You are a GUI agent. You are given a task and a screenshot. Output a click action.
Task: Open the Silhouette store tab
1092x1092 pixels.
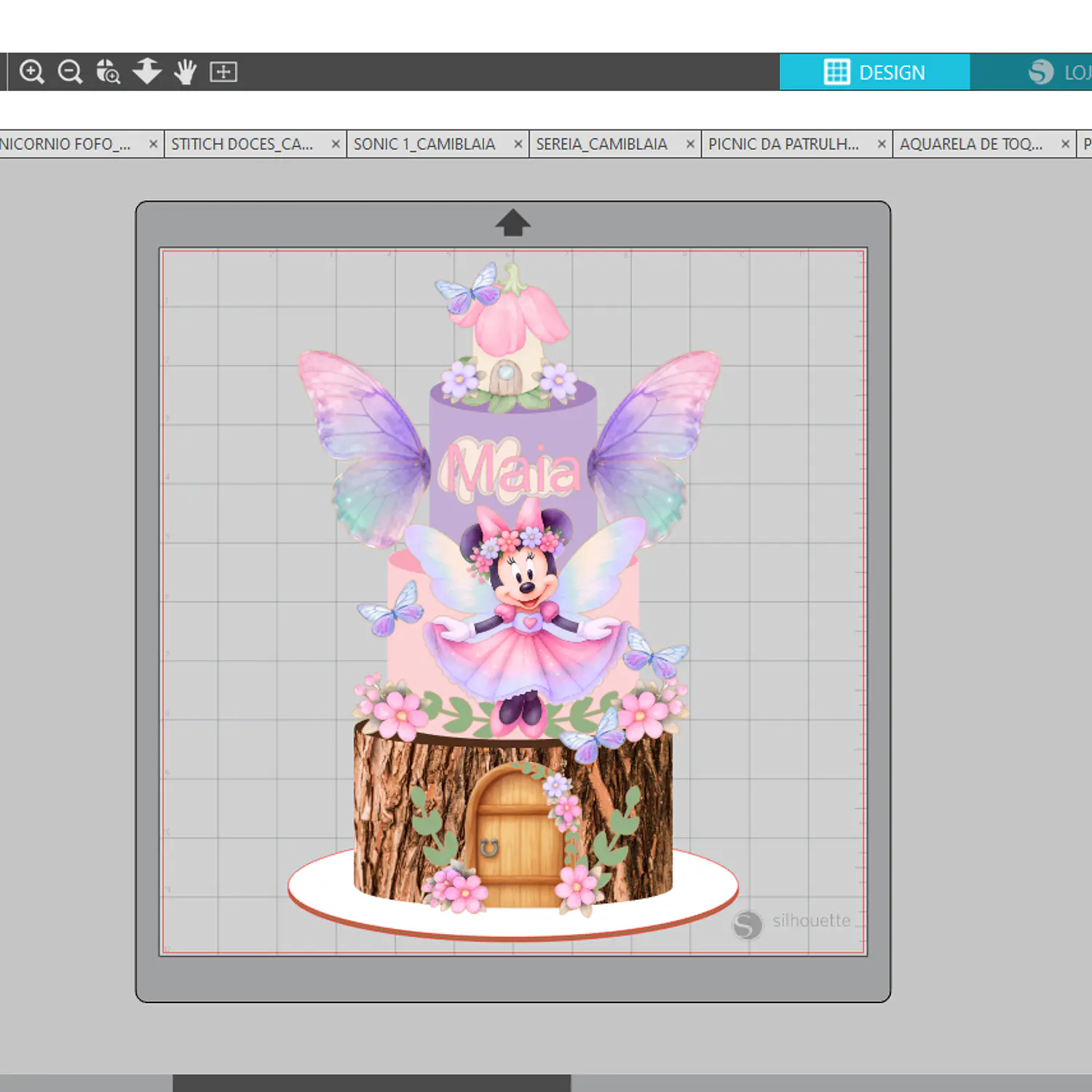[x=1031, y=72]
